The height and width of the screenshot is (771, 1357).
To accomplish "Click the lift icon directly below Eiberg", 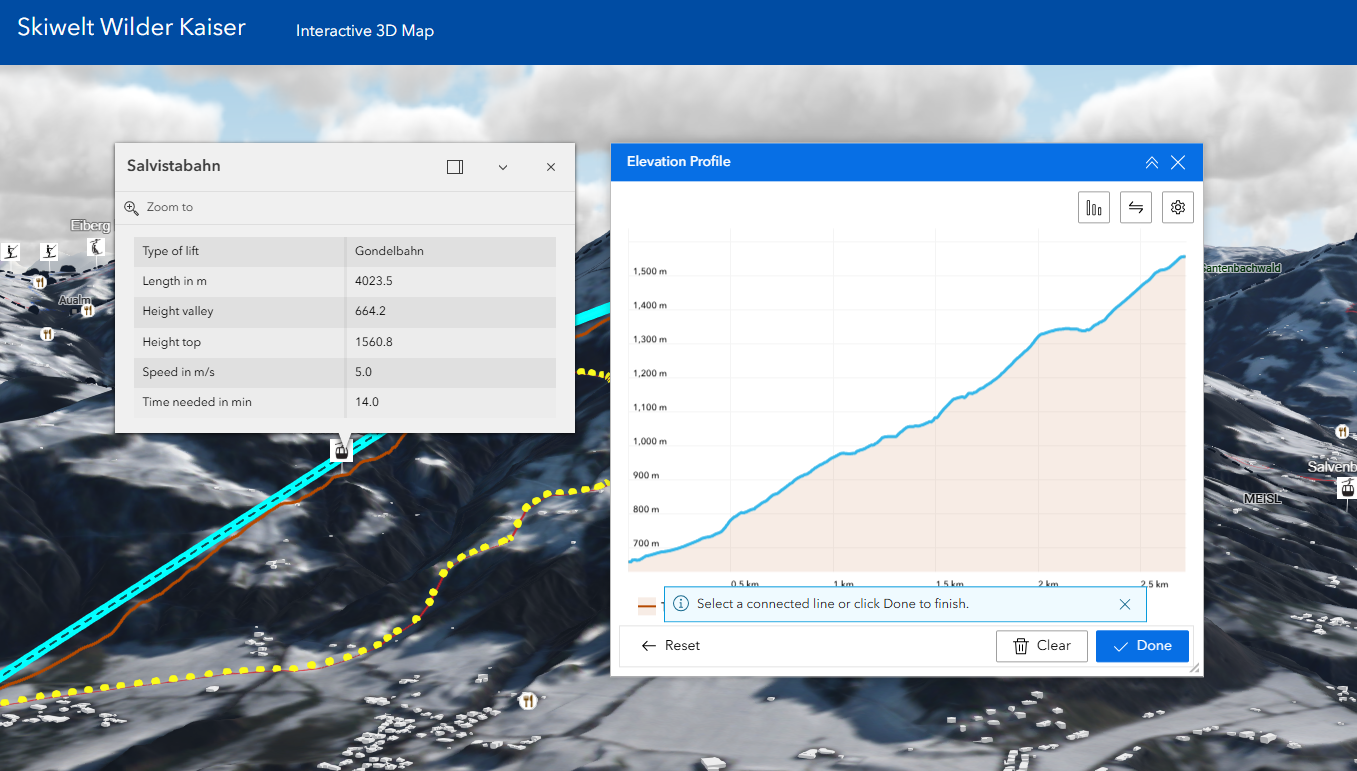I will pyautogui.click(x=95, y=247).
